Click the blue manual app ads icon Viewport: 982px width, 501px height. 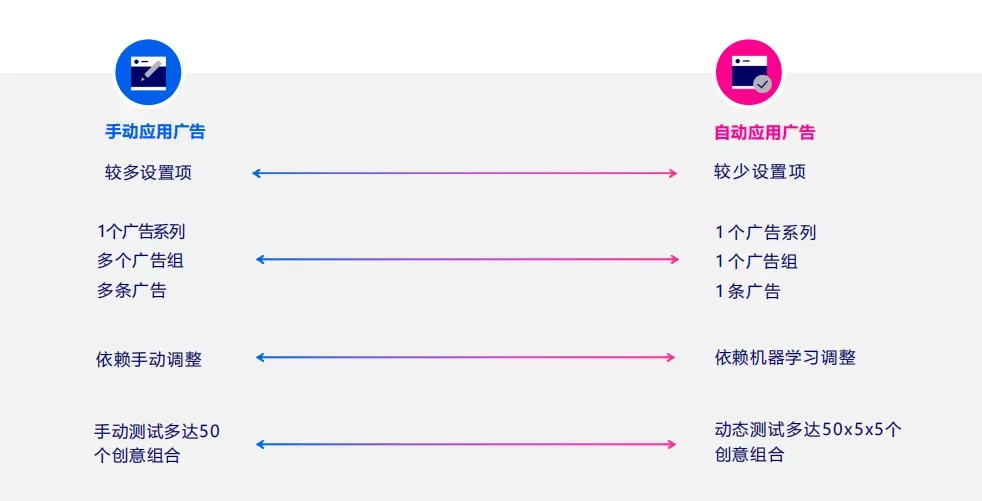(148, 72)
